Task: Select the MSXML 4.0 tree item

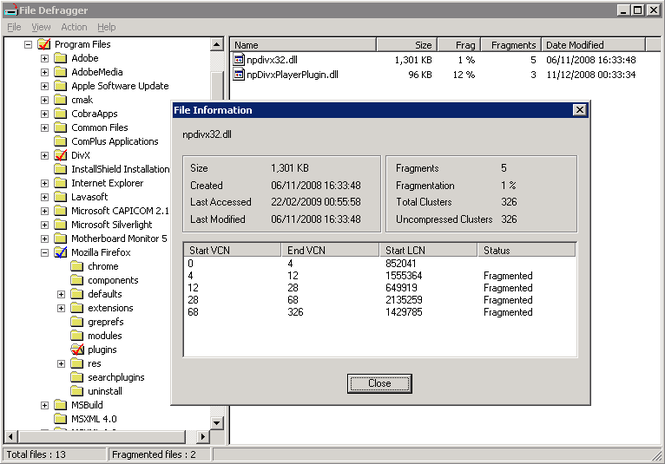Action: [x=94, y=419]
